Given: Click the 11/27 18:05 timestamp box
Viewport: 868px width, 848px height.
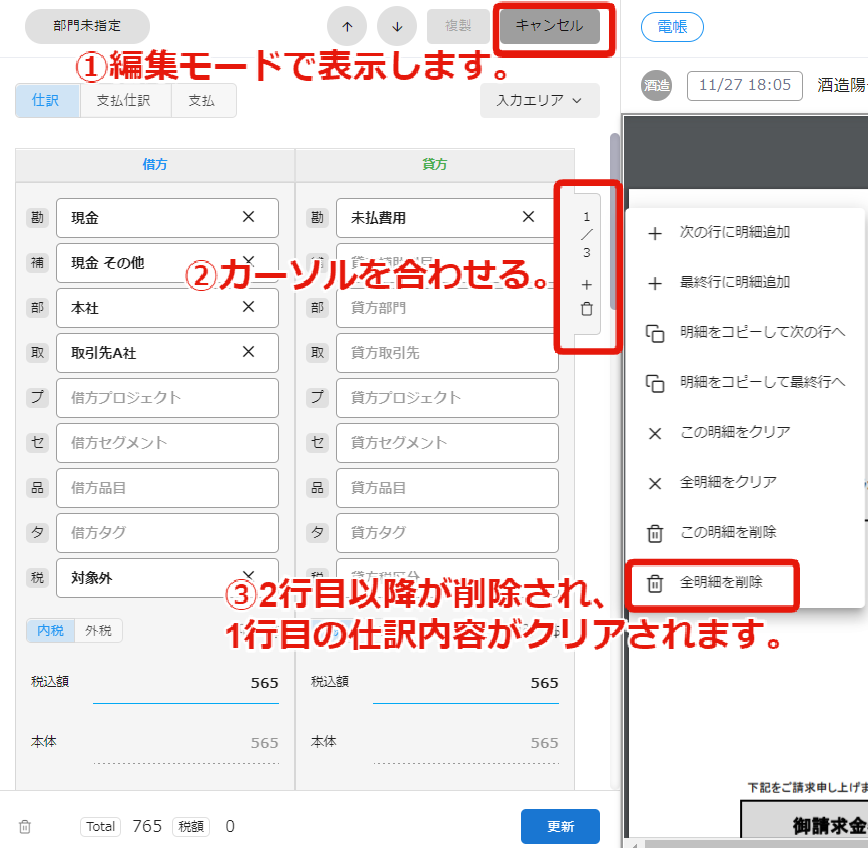Looking at the screenshot, I should 745,85.
